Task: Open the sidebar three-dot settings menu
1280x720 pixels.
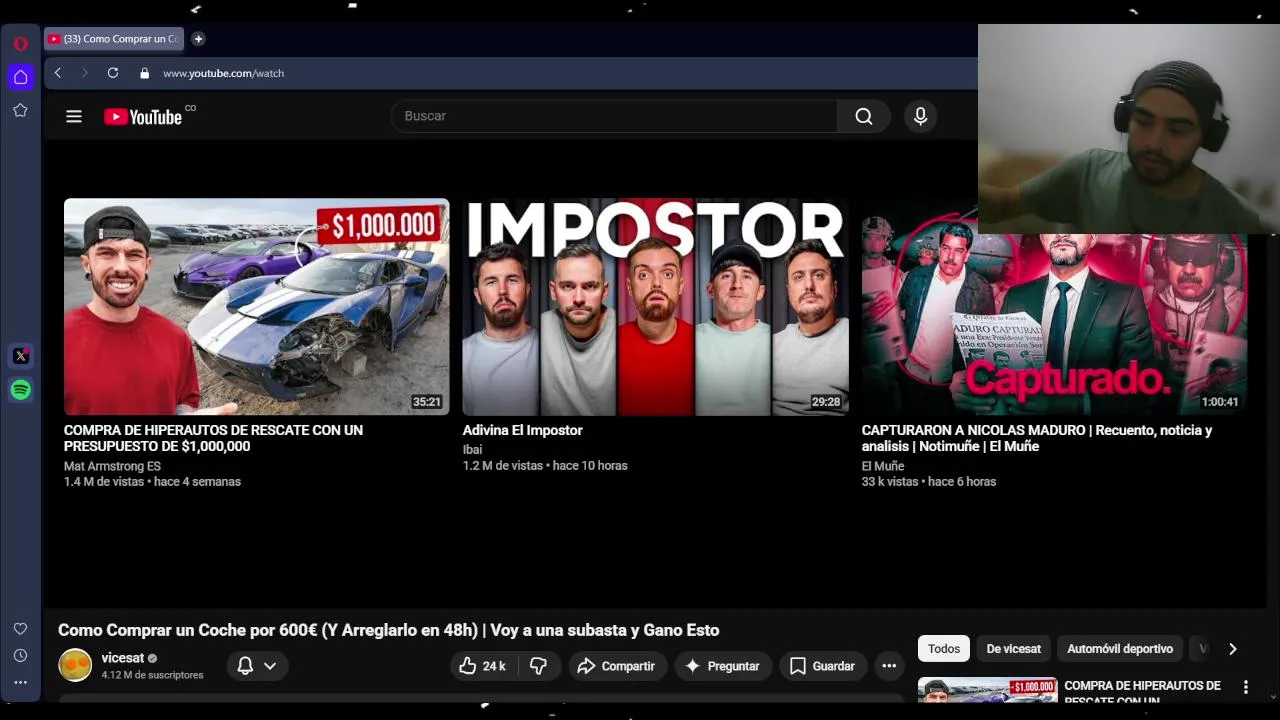Action: [x=20, y=683]
